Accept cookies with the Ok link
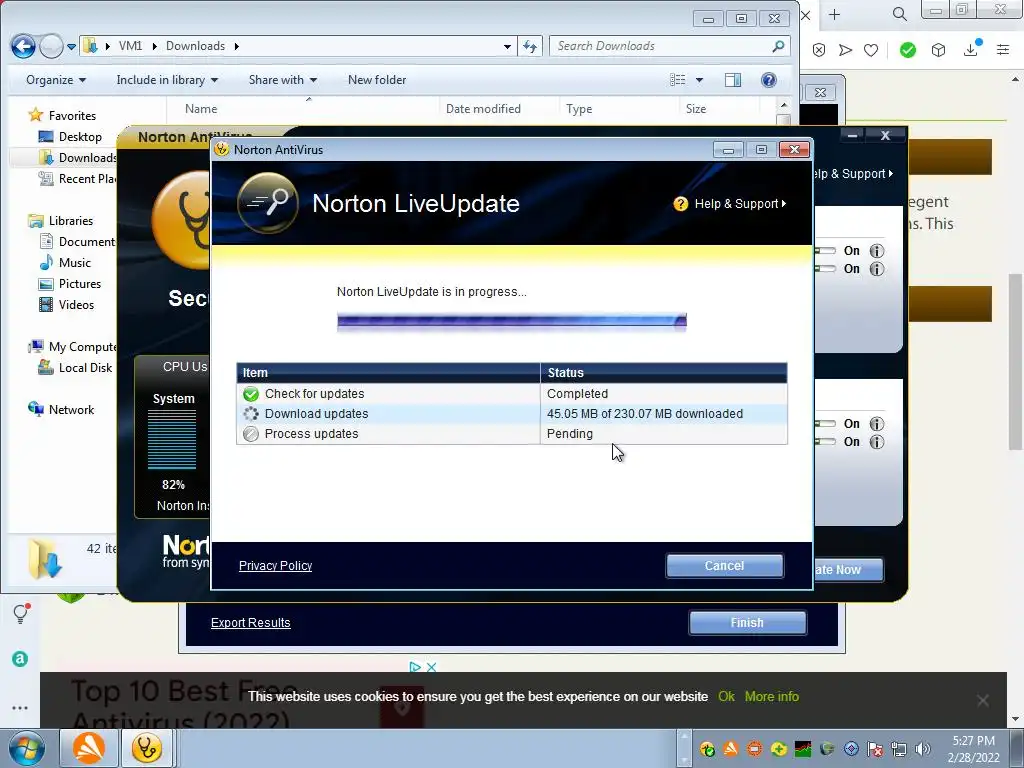 click(x=726, y=696)
